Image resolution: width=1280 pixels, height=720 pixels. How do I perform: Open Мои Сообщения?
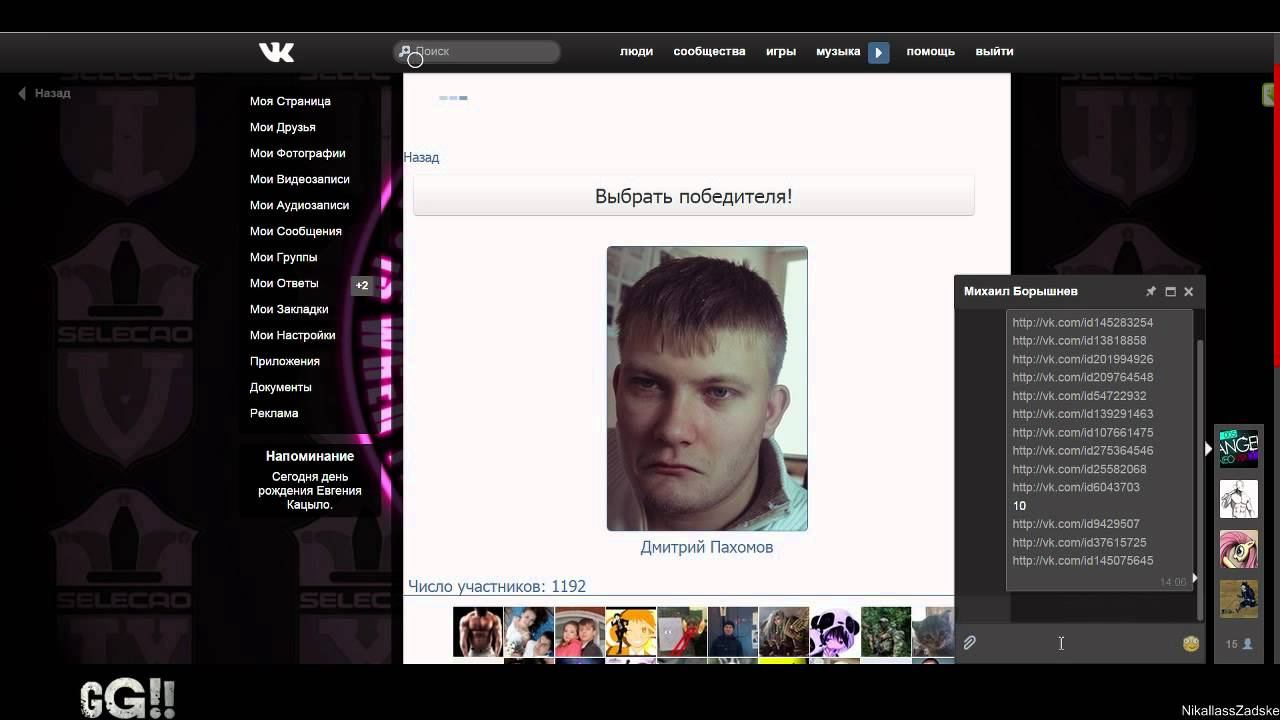click(x=296, y=231)
